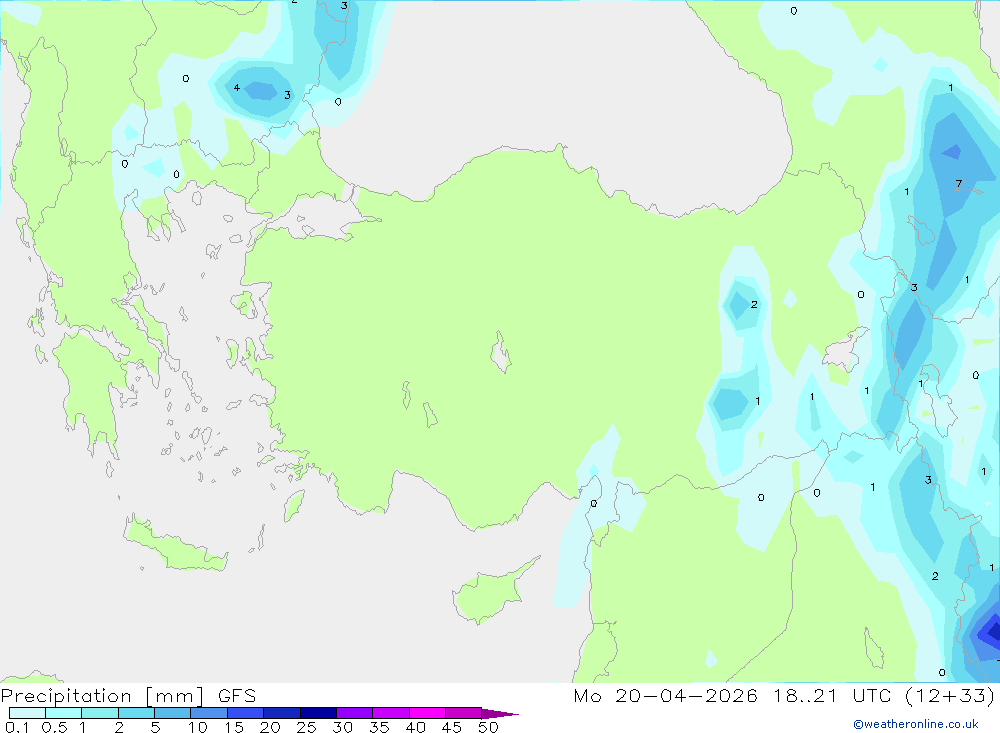Click the "4" precipitation value on map
This screenshot has height=733, width=1000.
pos(237,87)
